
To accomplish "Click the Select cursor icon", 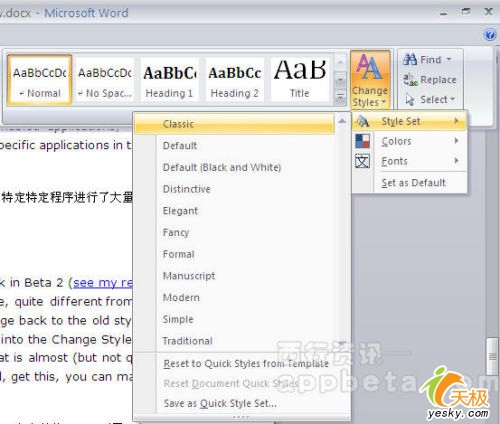I will 410,100.
